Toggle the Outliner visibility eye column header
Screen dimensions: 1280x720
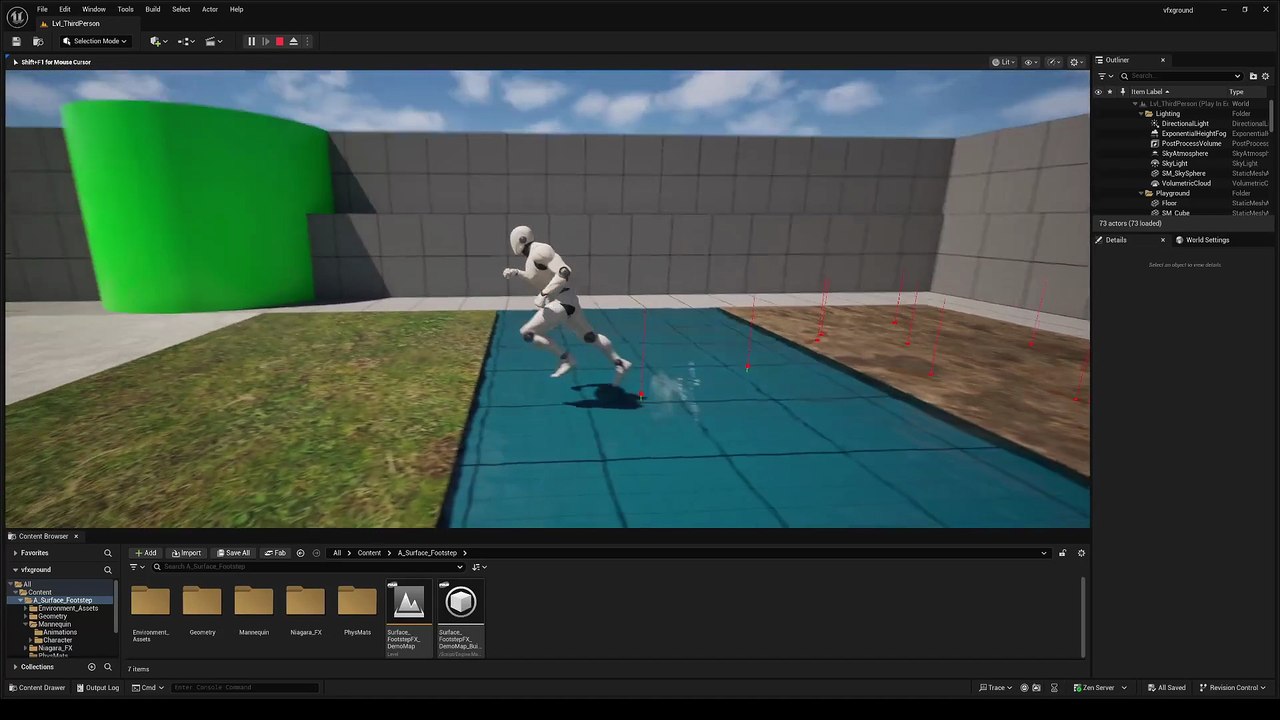click(1098, 92)
